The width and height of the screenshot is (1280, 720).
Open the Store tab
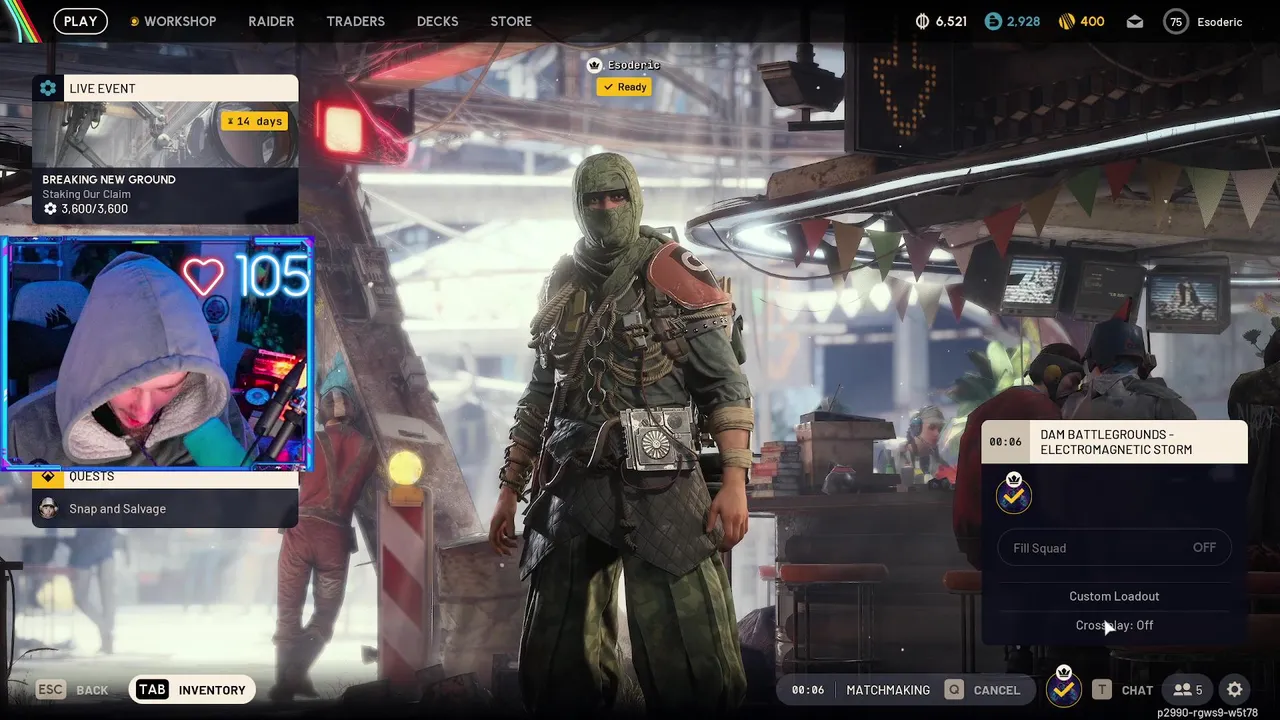pyautogui.click(x=511, y=21)
